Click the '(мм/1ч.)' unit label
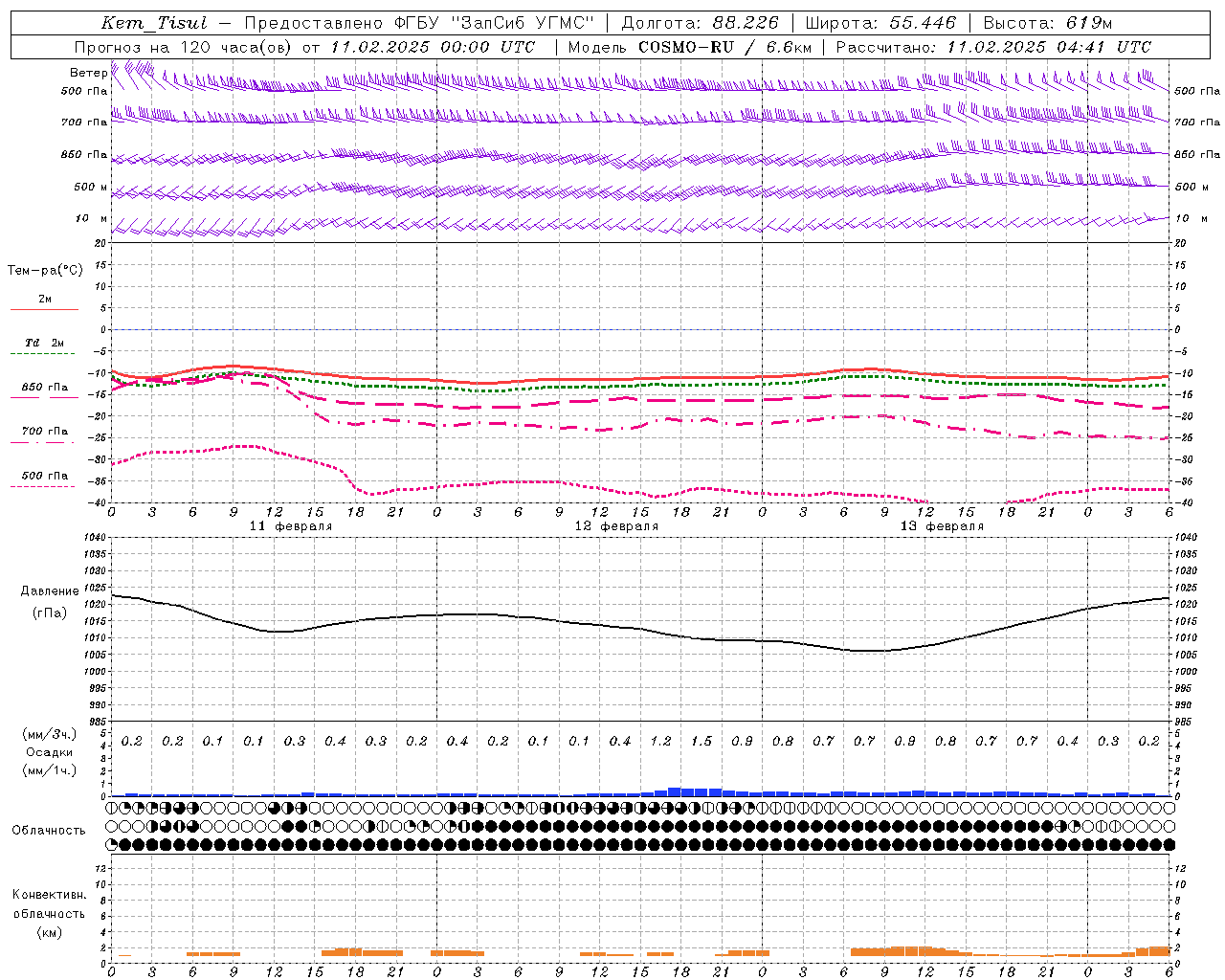This screenshot has height=980, width=1225. point(50,770)
